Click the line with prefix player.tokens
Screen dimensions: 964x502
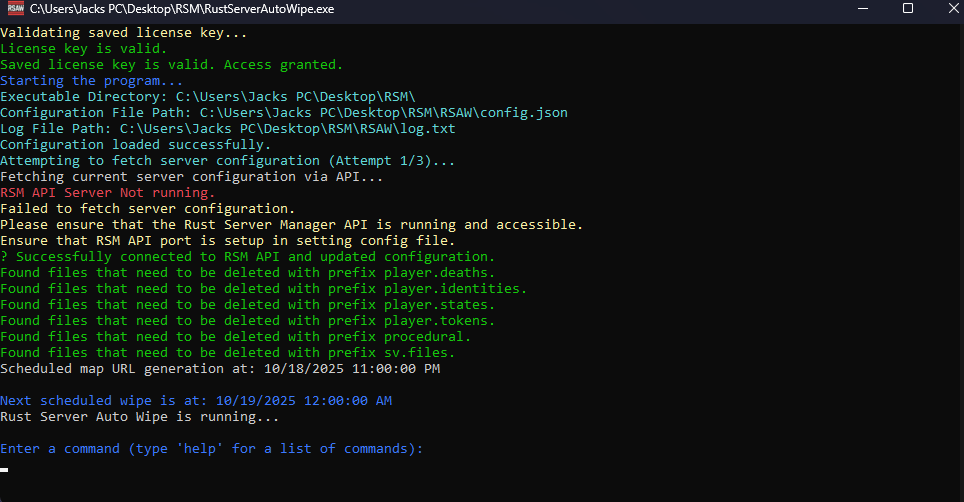point(248,321)
